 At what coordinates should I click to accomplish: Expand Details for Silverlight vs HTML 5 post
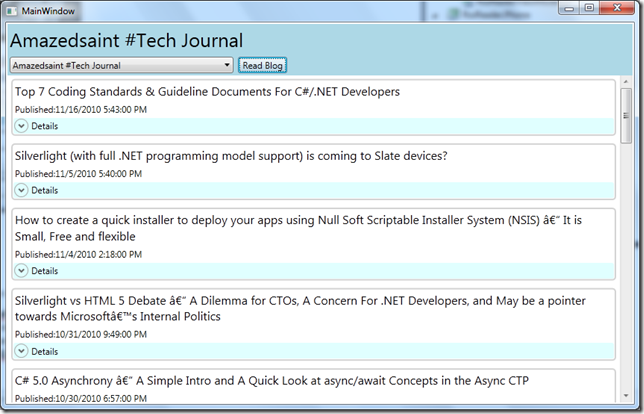pos(21,351)
